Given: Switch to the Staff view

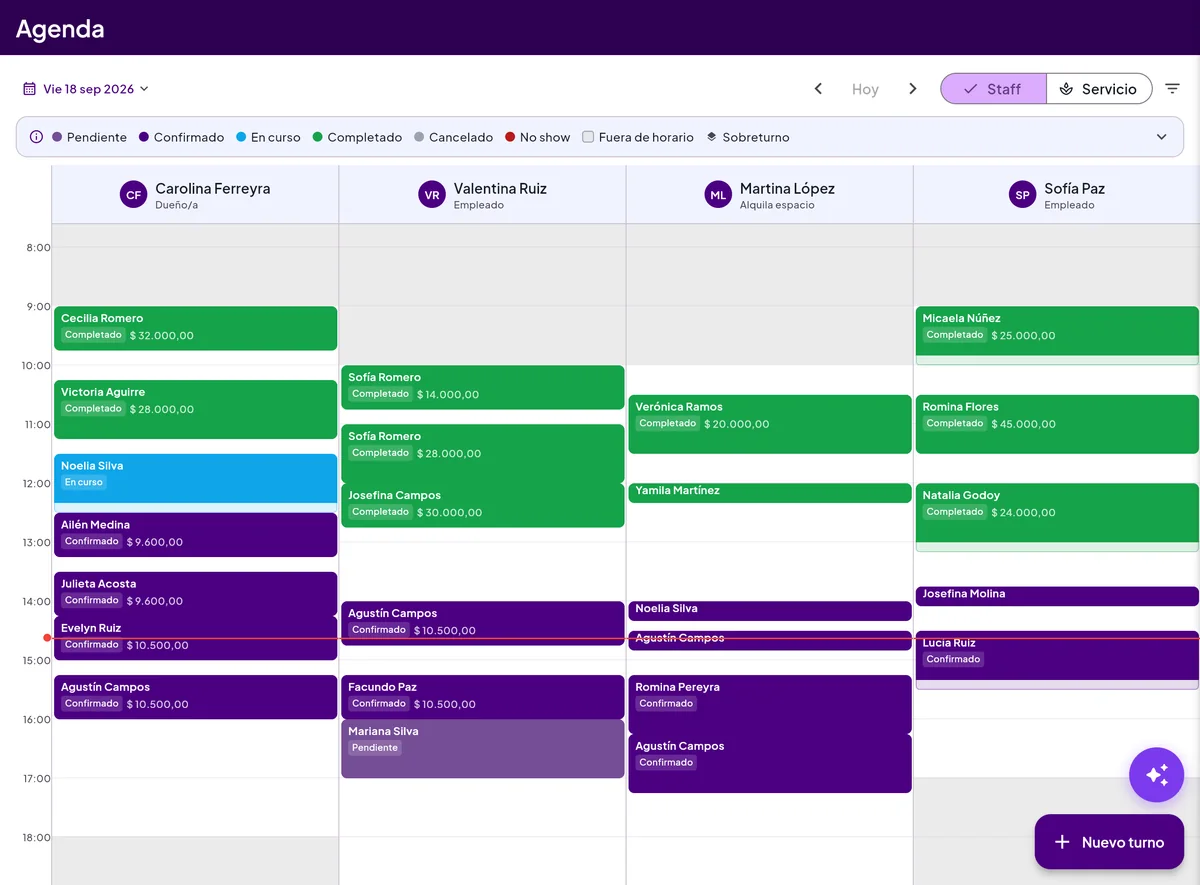Looking at the screenshot, I should coord(993,89).
